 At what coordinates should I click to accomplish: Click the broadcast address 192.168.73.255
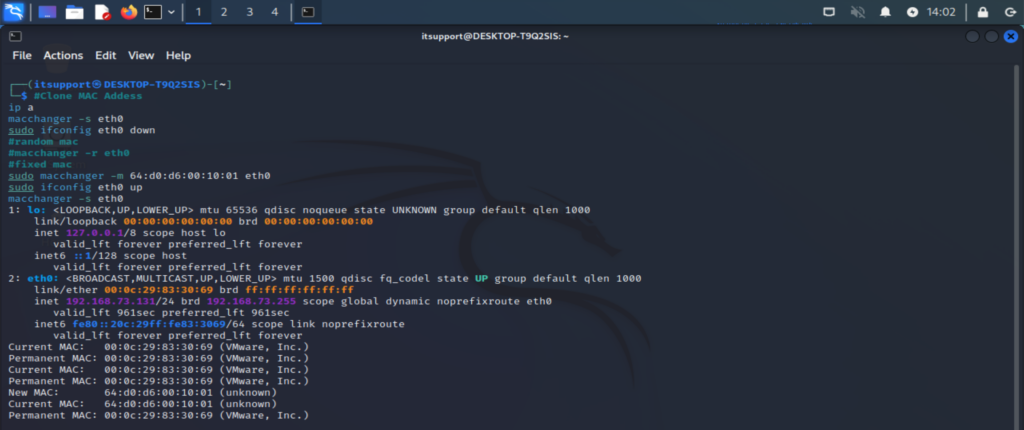tap(251, 301)
